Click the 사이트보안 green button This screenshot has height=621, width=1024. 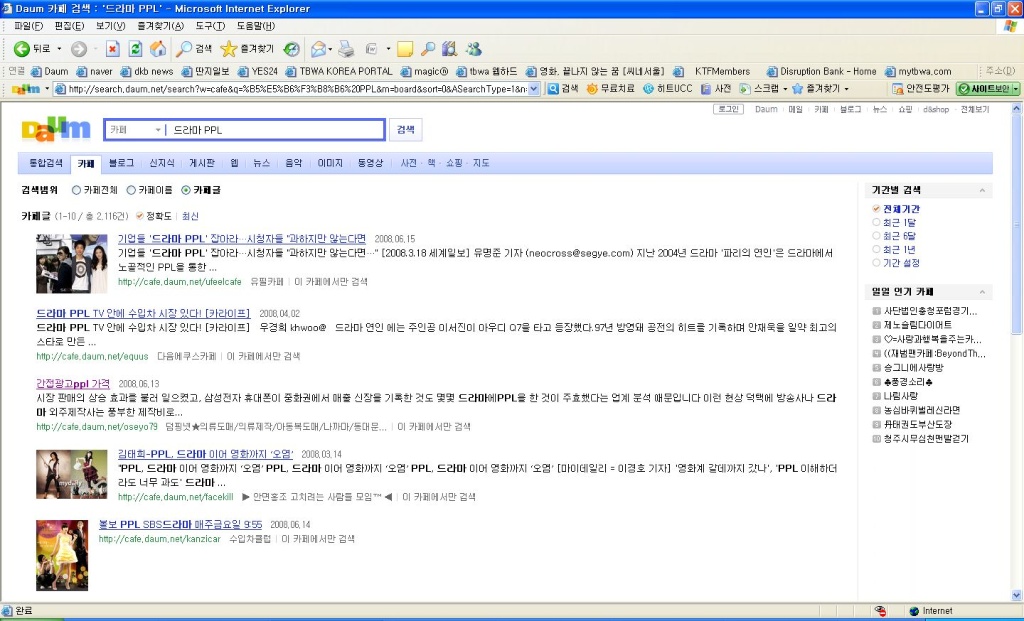pos(984,89)
